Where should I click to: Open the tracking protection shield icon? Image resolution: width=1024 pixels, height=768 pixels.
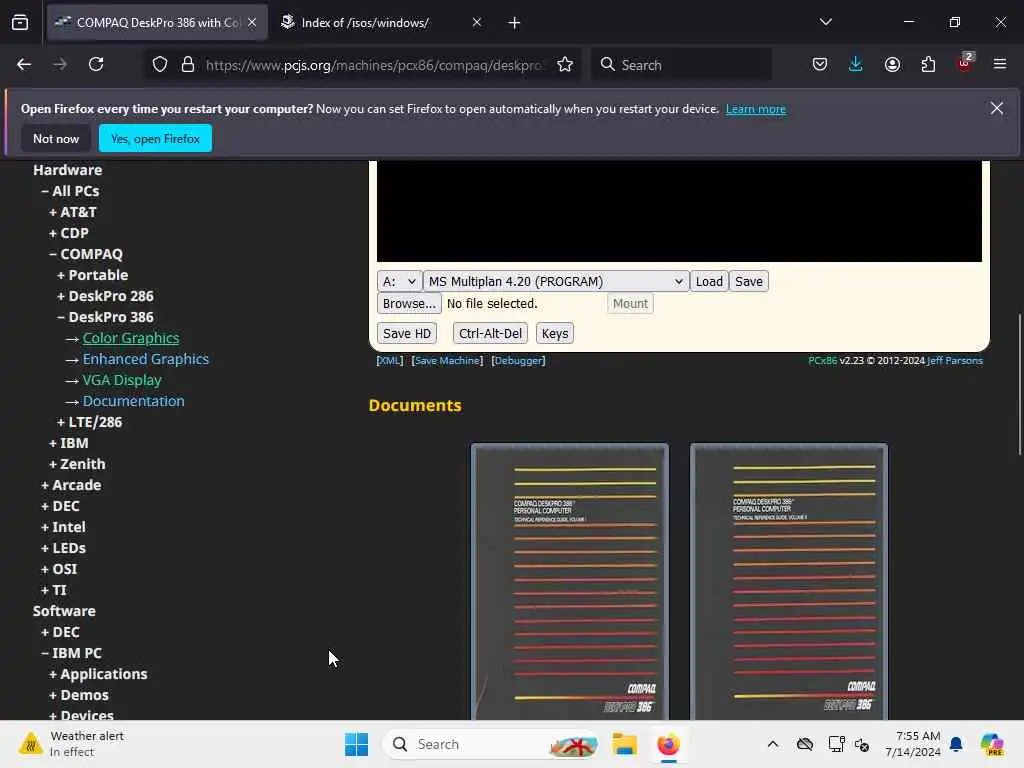(160, 65)
